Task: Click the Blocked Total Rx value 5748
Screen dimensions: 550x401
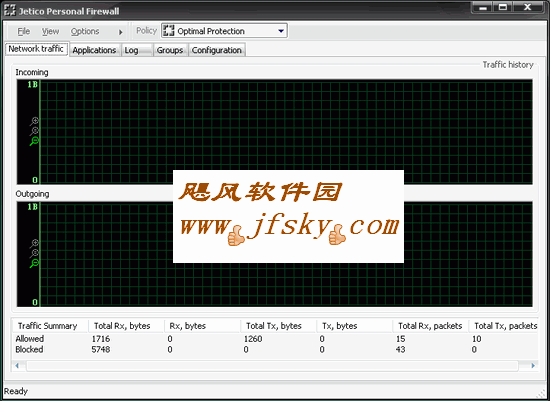Action: tap(101, 349)
